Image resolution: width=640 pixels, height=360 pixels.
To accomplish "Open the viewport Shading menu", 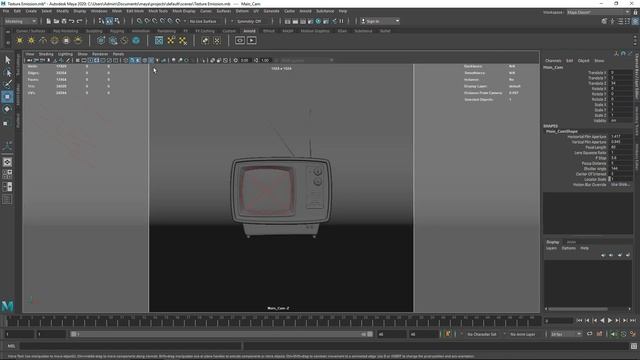I will pyautogui.click(x=46, y=54).
